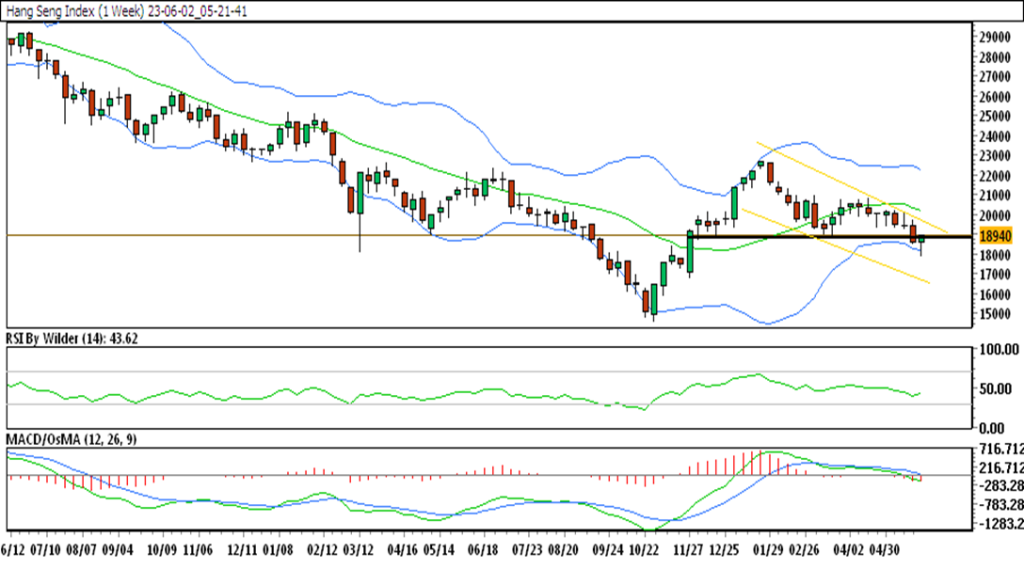Click the highlighted 18940 price label

click(x=996, y=236)
